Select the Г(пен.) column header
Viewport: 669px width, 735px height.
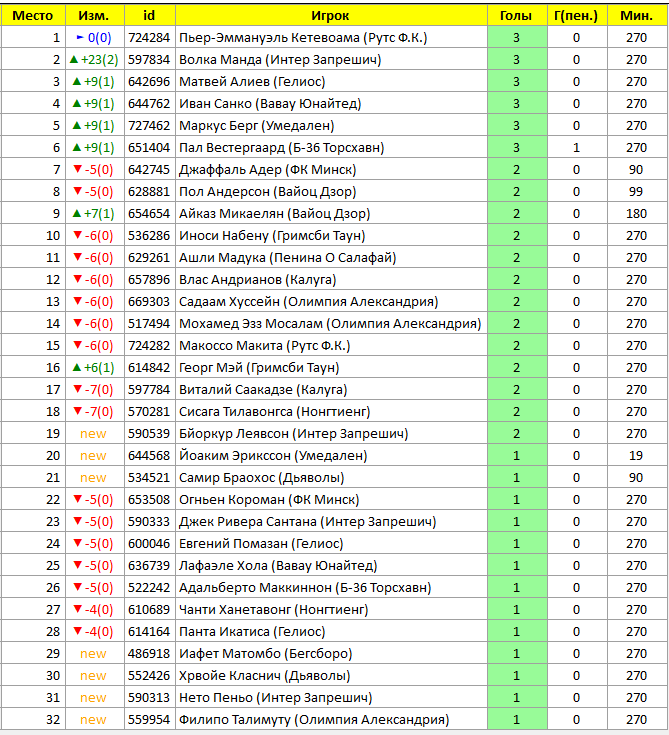point(577,15)
